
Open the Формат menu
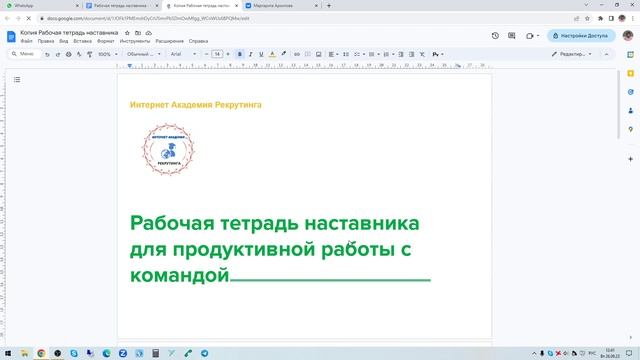[x=106, y=41]
